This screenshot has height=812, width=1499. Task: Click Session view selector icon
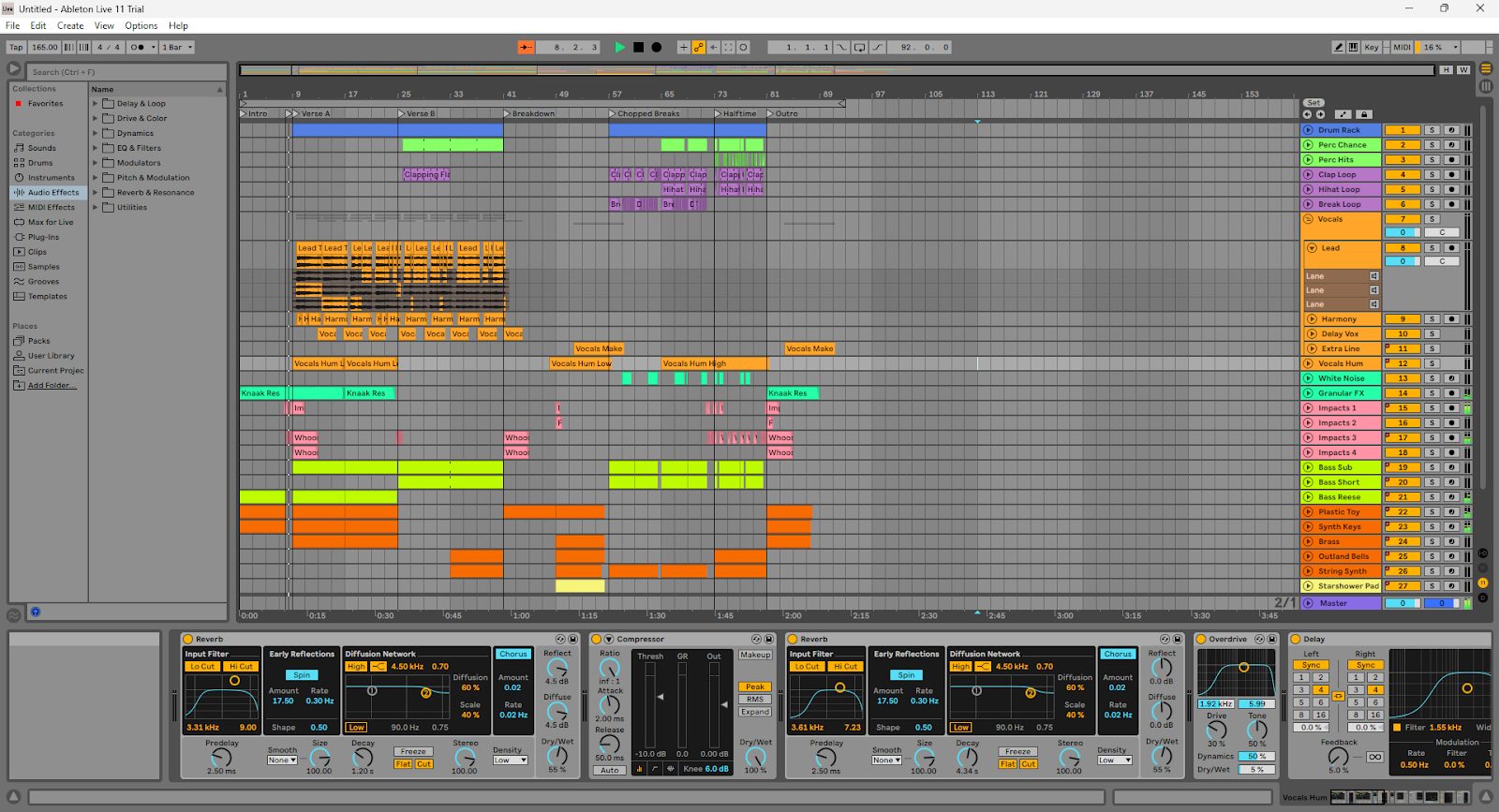point(1486,86)
